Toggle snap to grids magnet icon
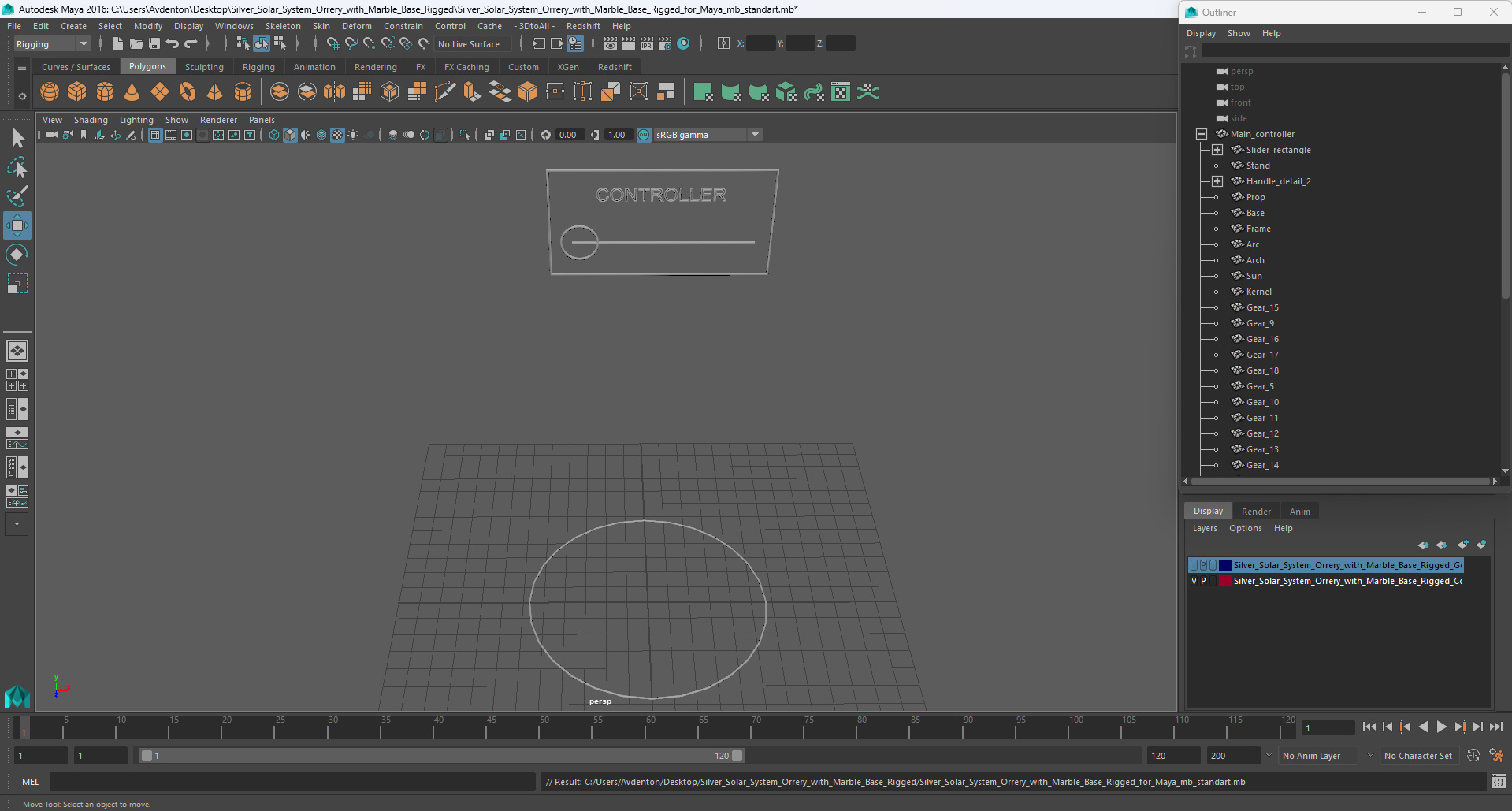This screenshot has height=811, width=1512. tap(333, 44)
